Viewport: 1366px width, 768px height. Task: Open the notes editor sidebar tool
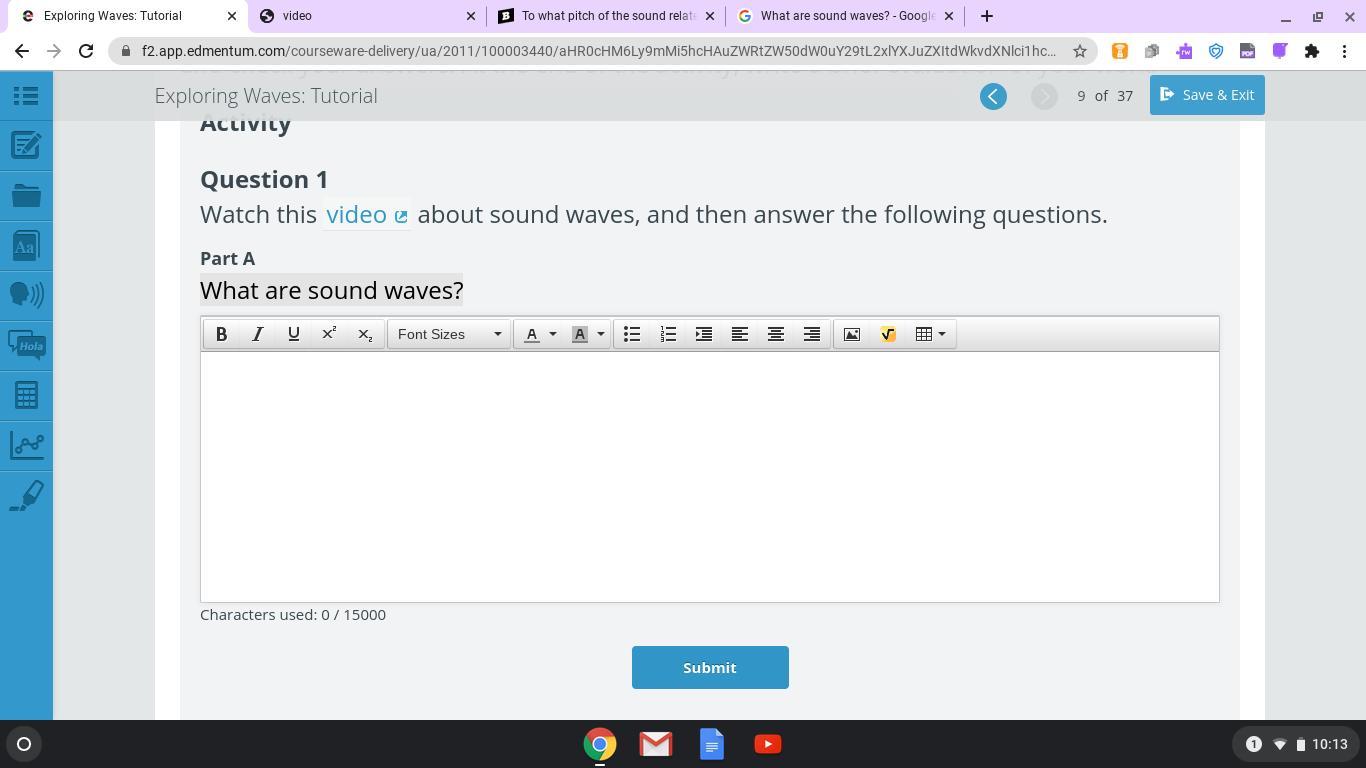(26, 146)
